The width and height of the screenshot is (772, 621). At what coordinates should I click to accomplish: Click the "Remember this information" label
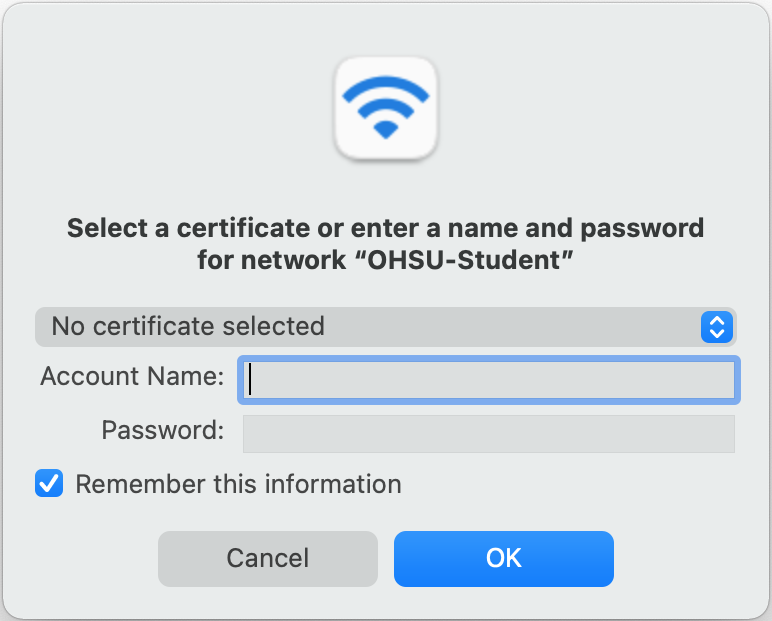coord(238,484)
